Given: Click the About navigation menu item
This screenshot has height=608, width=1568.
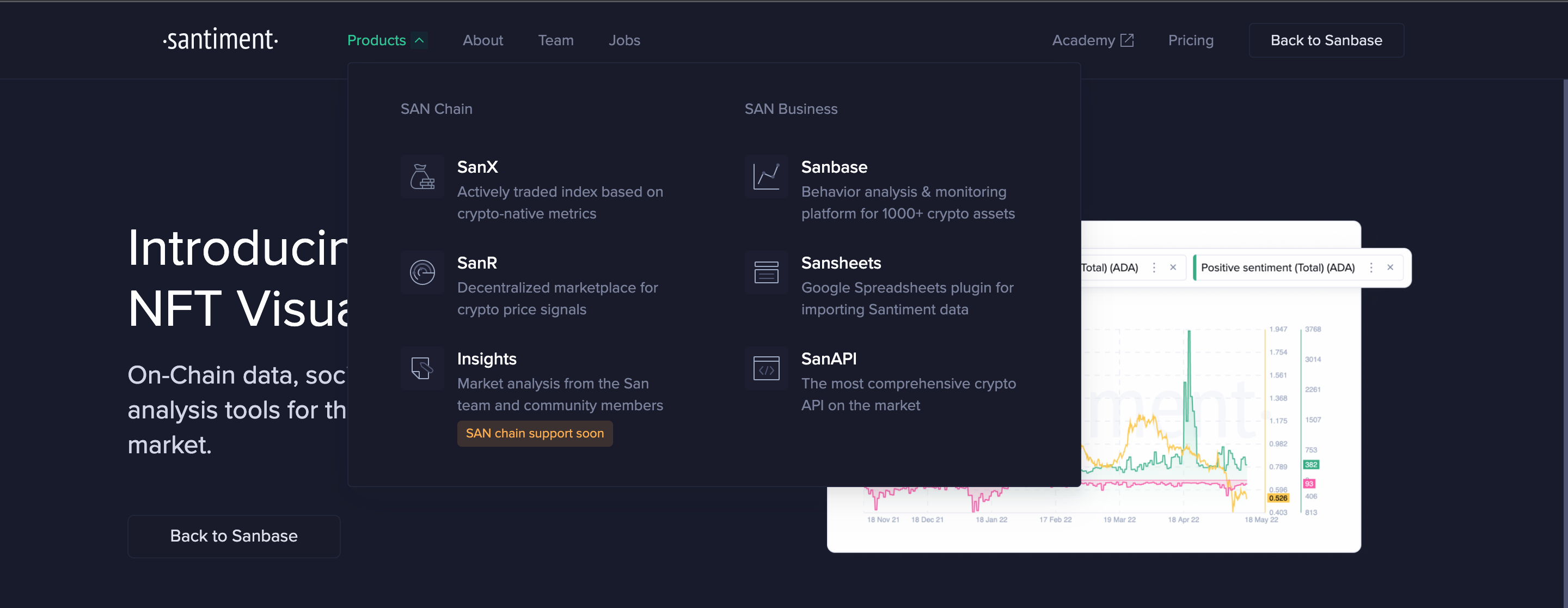Looking at the screenshot, I should pyautogui.click(x=482, y=40).
